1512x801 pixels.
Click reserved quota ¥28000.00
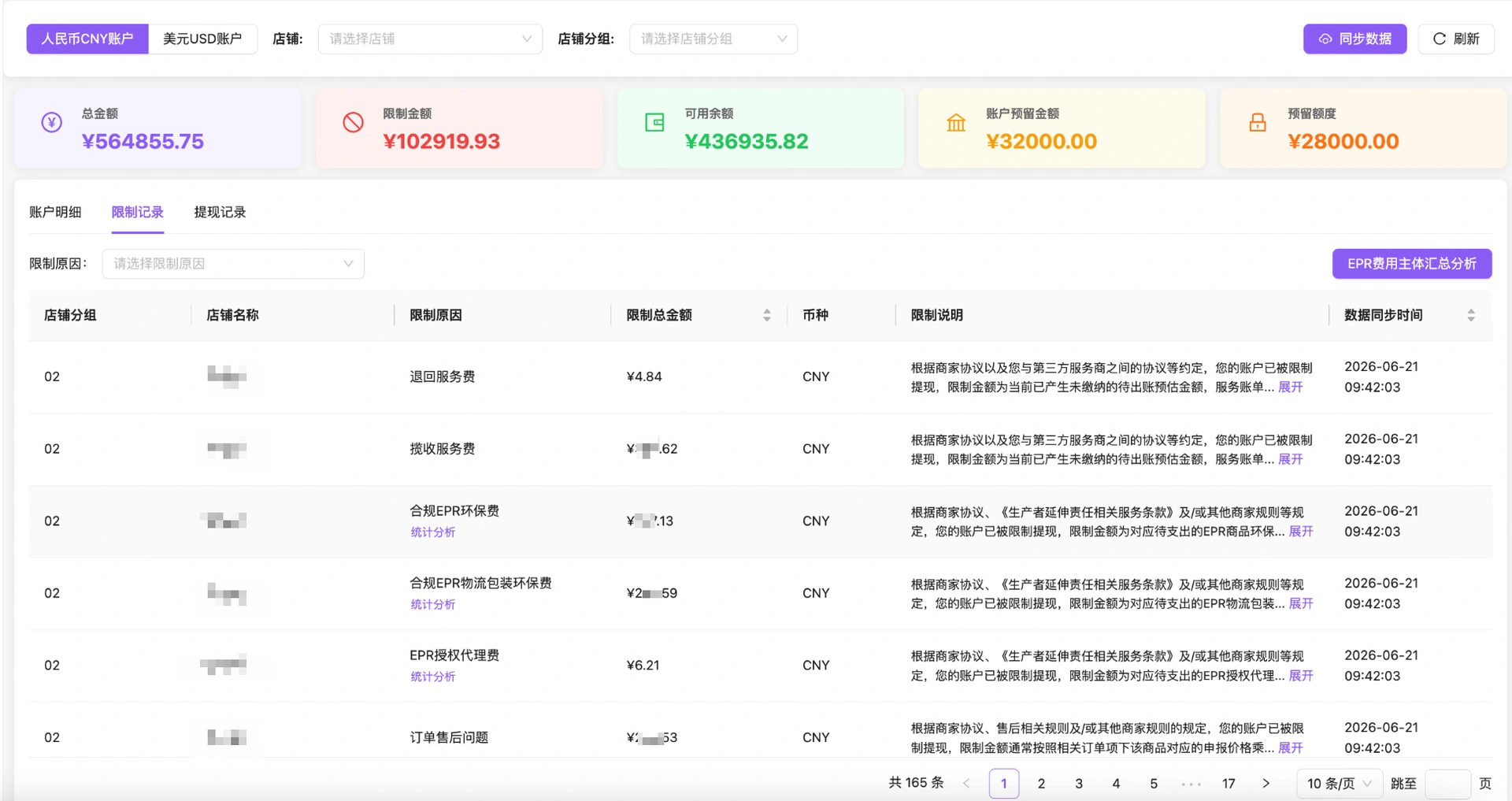(1343, 142)
